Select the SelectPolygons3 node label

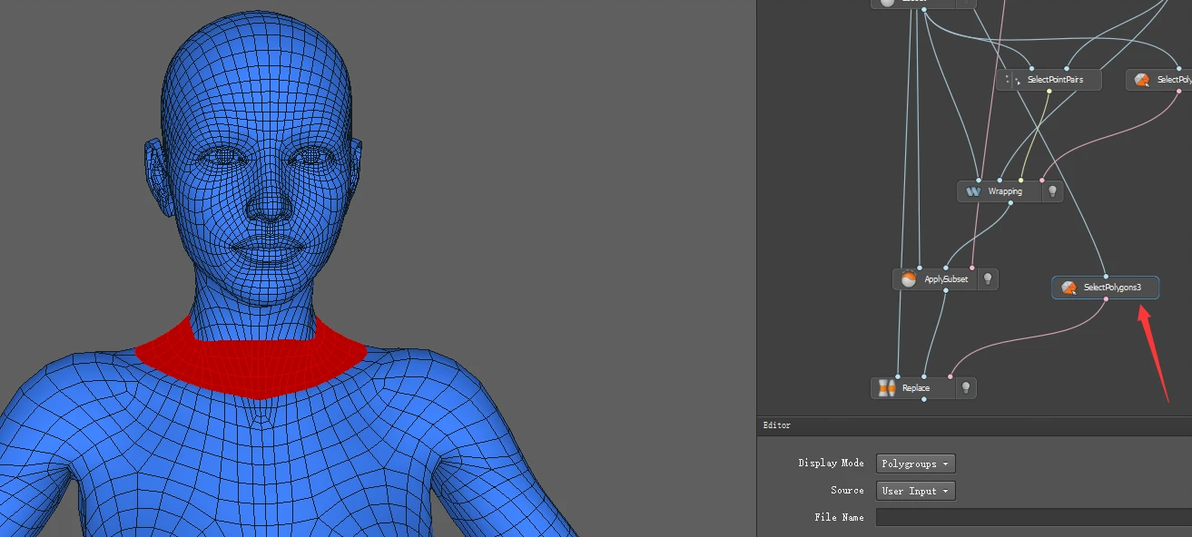click(1112, 288)
